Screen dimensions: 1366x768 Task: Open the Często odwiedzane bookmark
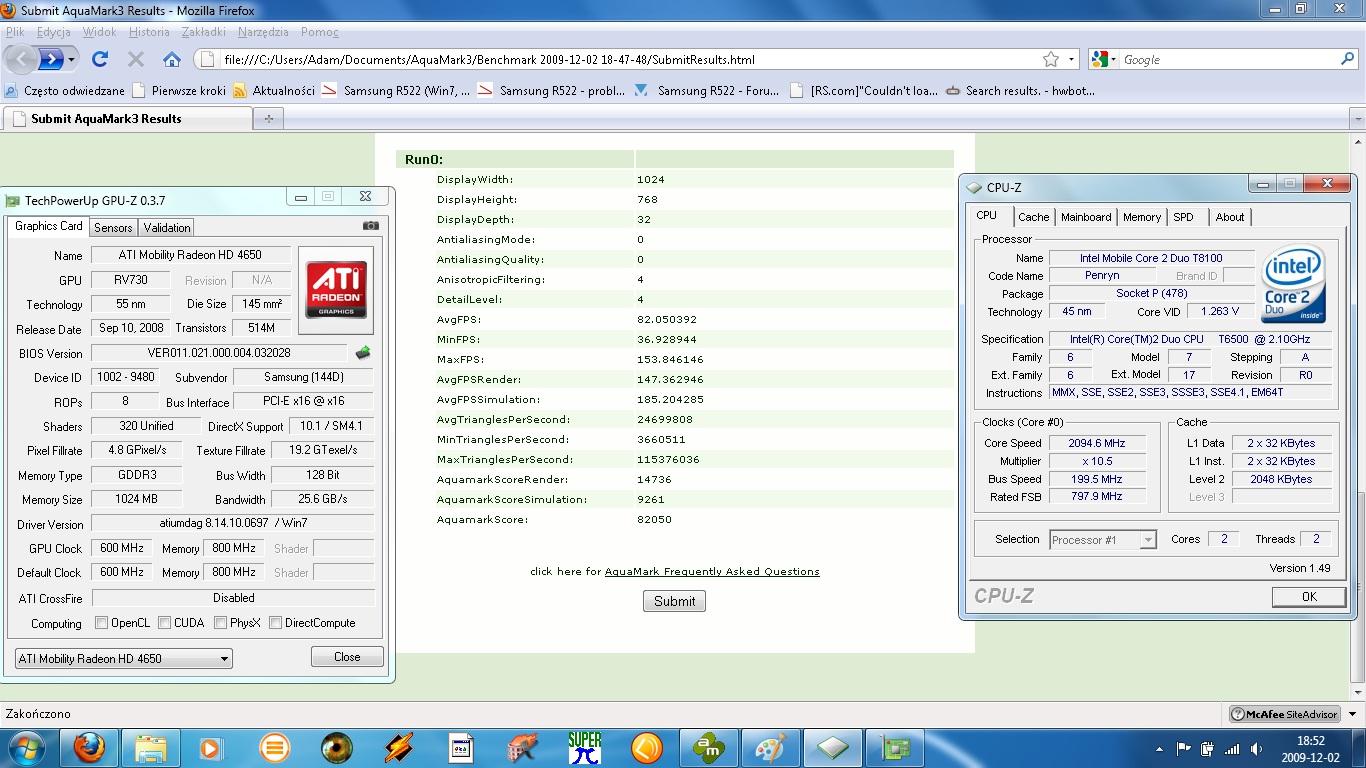click(x=65, y=90)
